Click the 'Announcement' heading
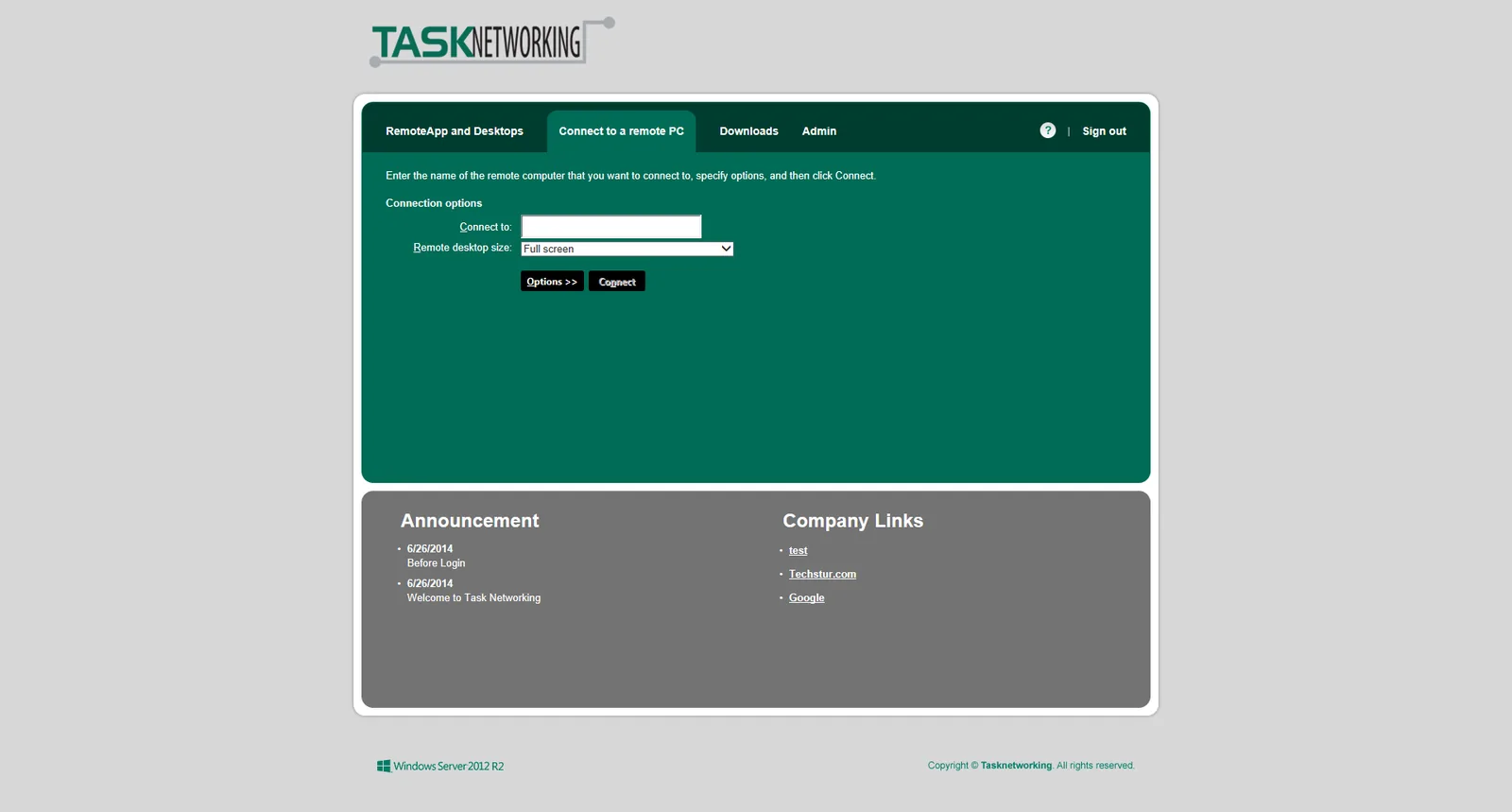 [x=470, y=521]
